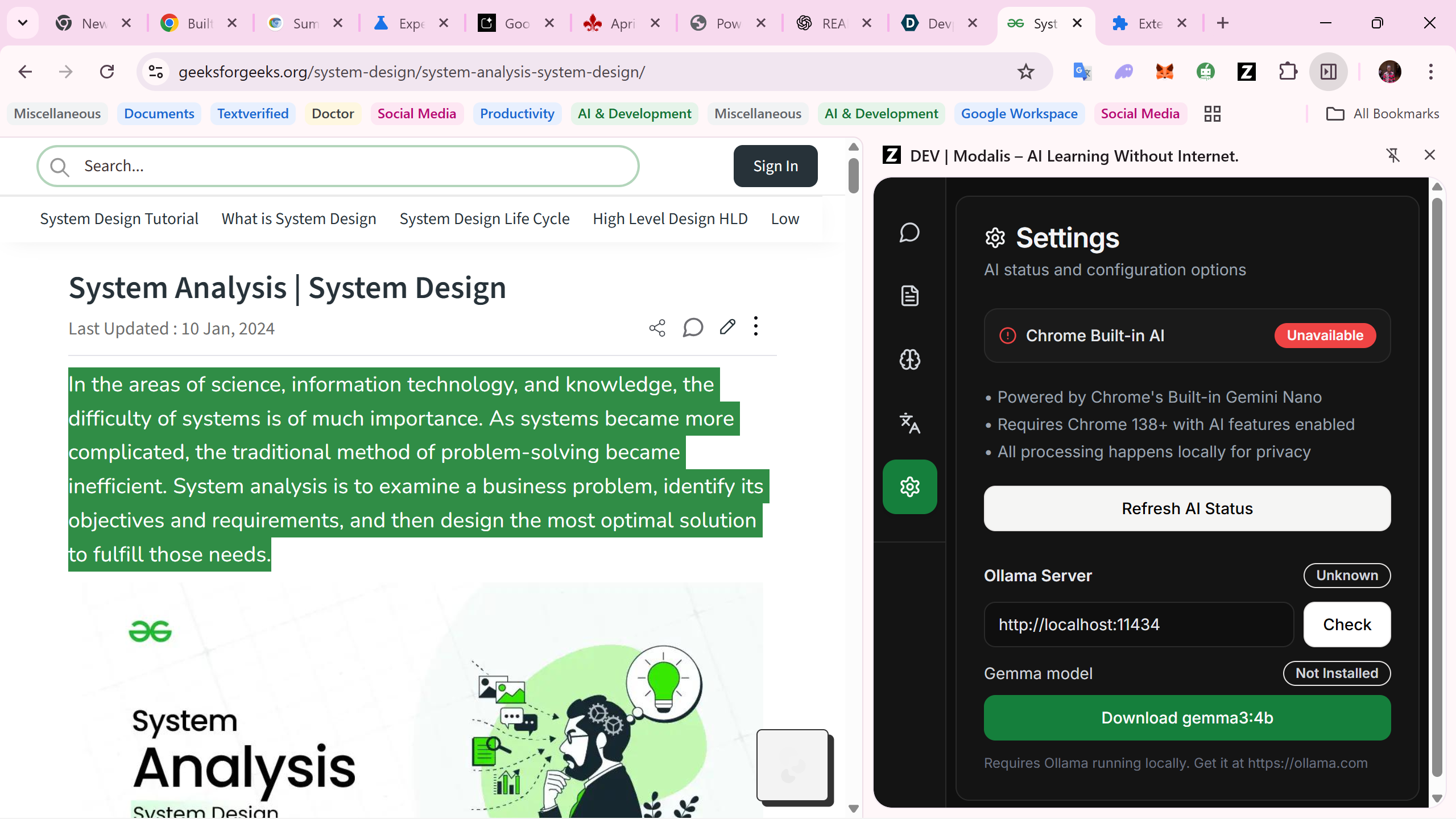Image resolution: width=1456 pixels, height=819 pixels.
Task: Open the Extensions puzzle icon in toolbar
Action: coord(1288,72)
